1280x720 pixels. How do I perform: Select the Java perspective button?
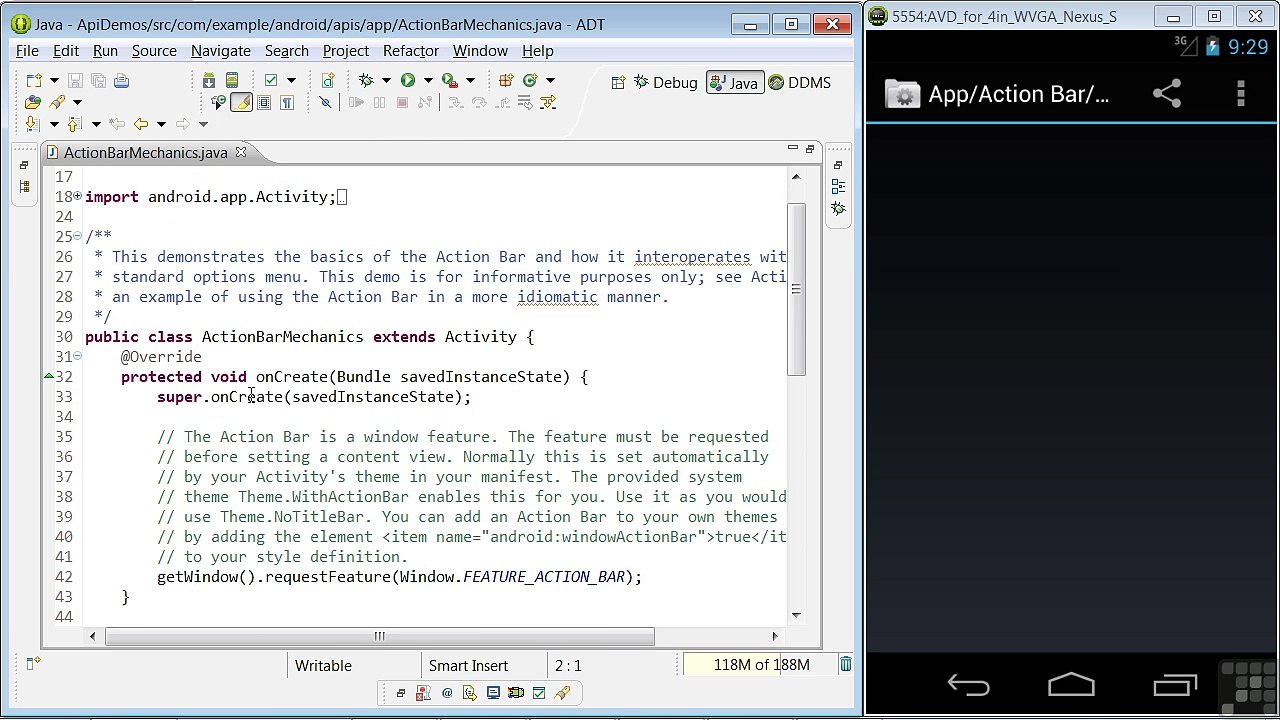click(x=733, y=83)
